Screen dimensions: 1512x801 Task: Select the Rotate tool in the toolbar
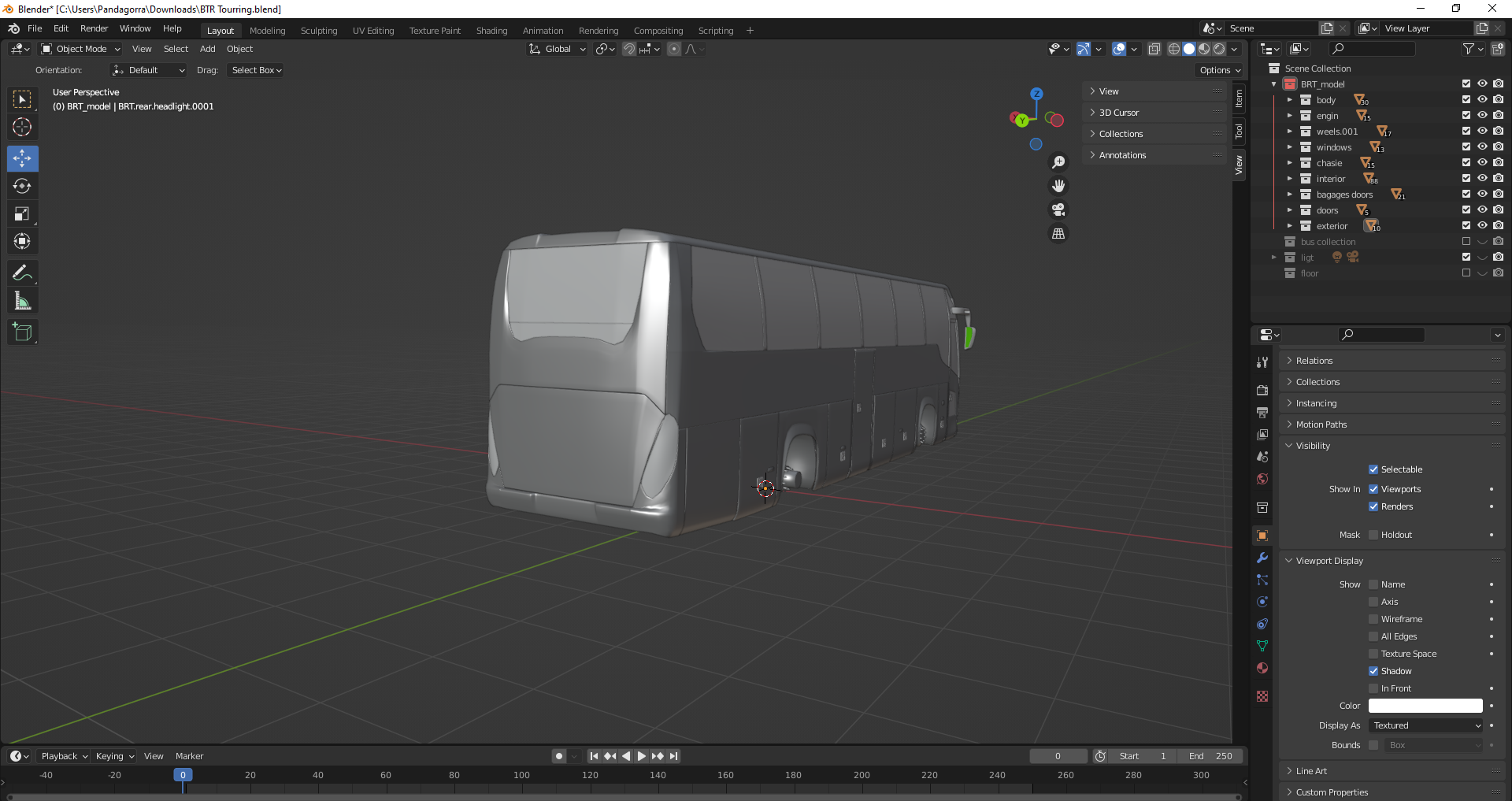pos(22,187)
